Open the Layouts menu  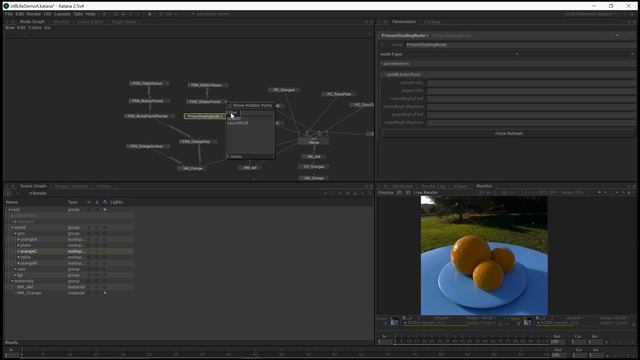(62, 14)
